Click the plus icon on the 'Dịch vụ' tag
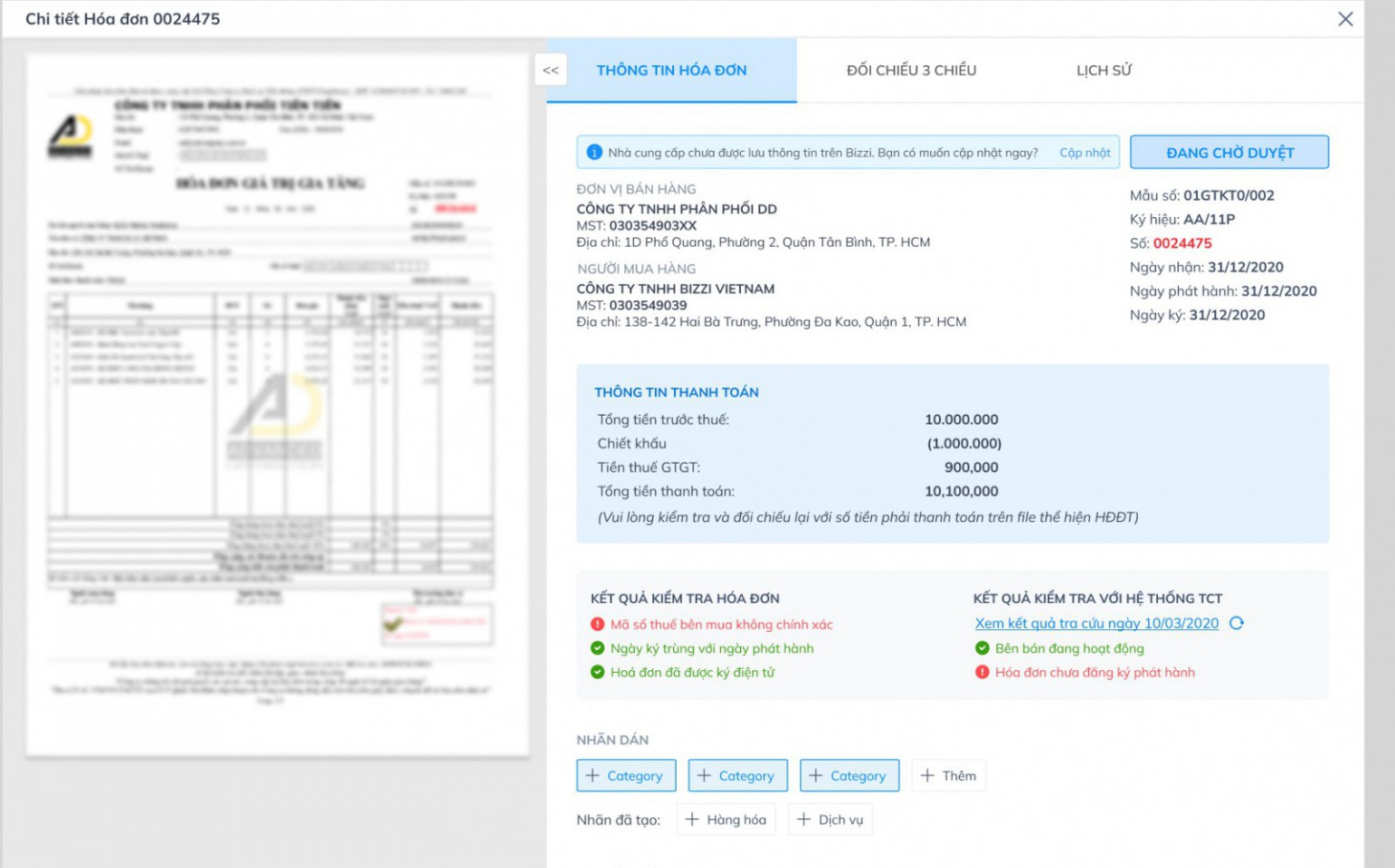 tap(803, 819)
